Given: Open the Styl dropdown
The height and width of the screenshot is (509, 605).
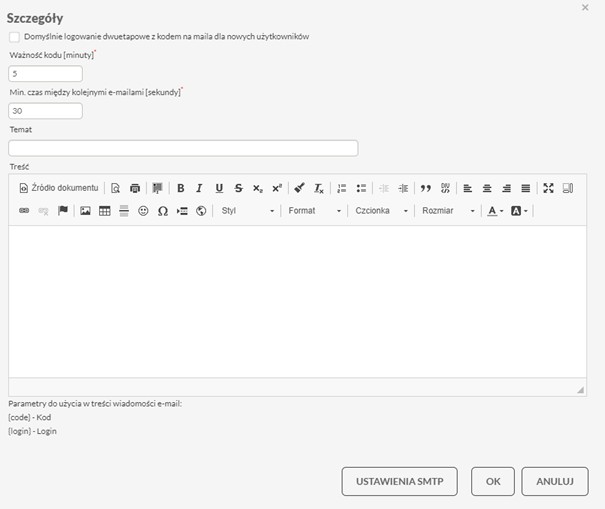Looking at the screenshot, I should pyautogui.click(x=247, y=211).
